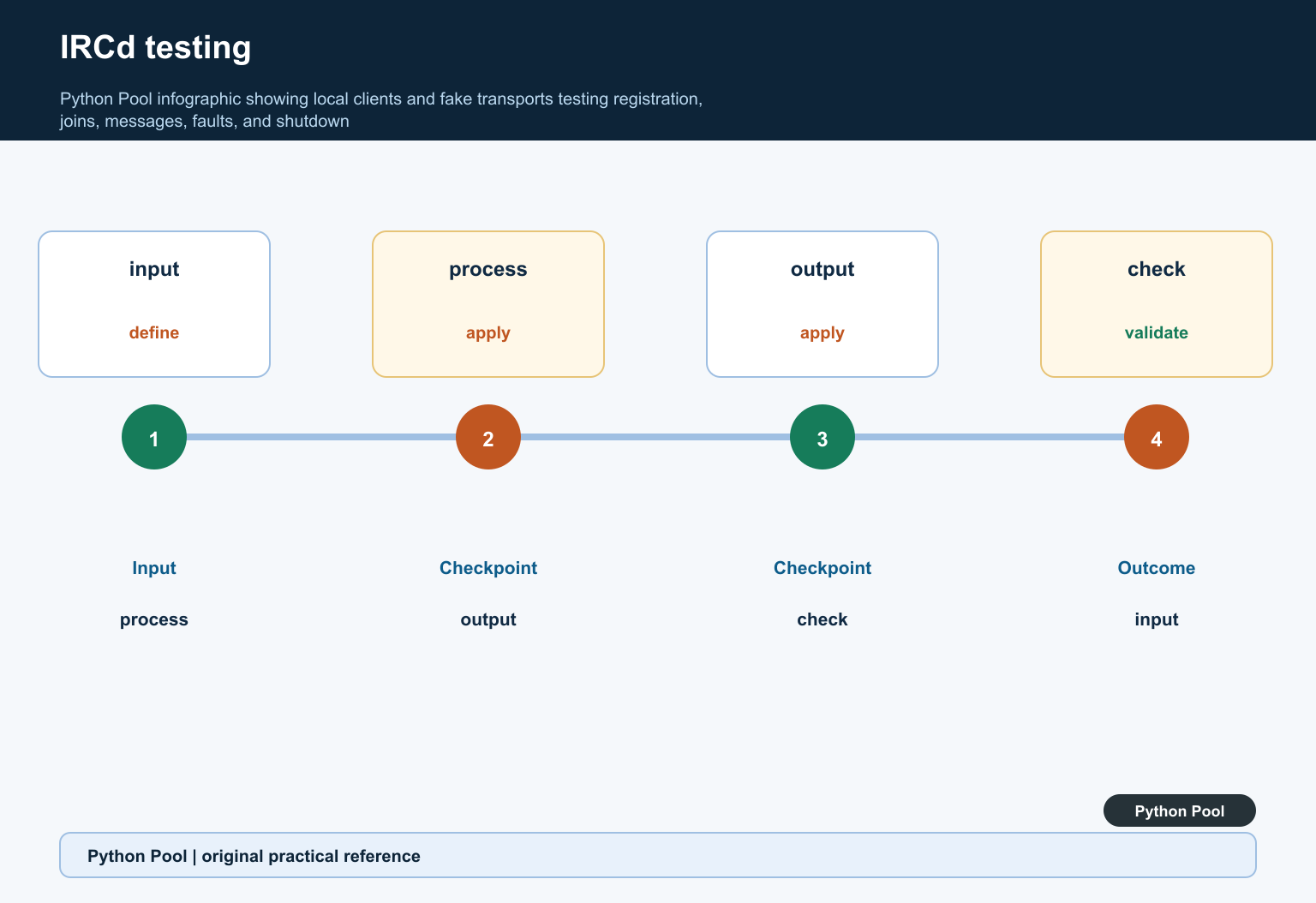Select the check validate card
Viewport: 1316px width, 903px height.
pyautogui.click(x=1157, y=304)
